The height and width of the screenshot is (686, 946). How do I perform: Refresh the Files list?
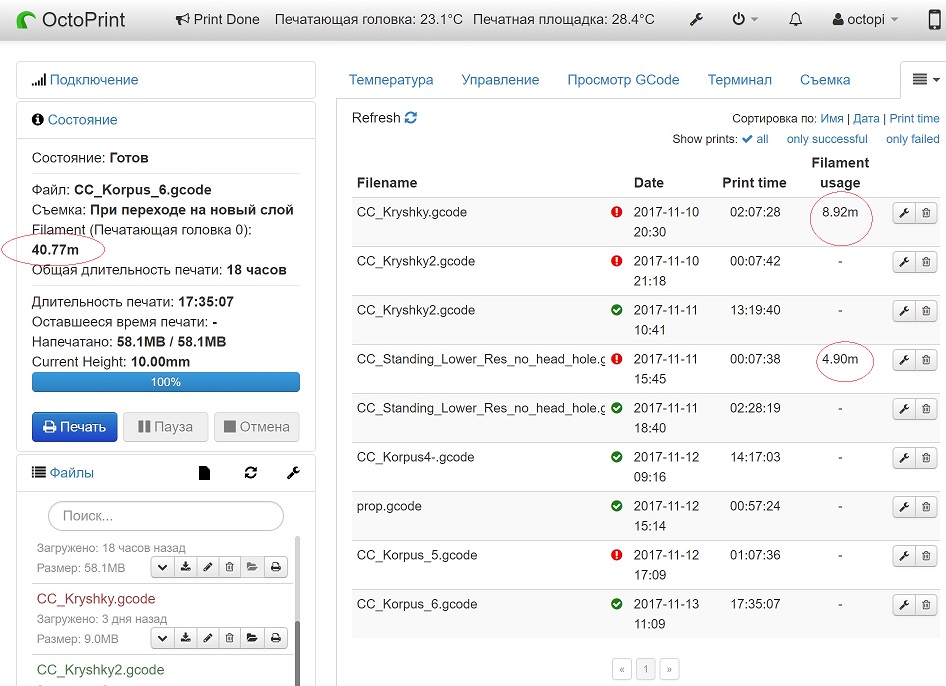251,473
